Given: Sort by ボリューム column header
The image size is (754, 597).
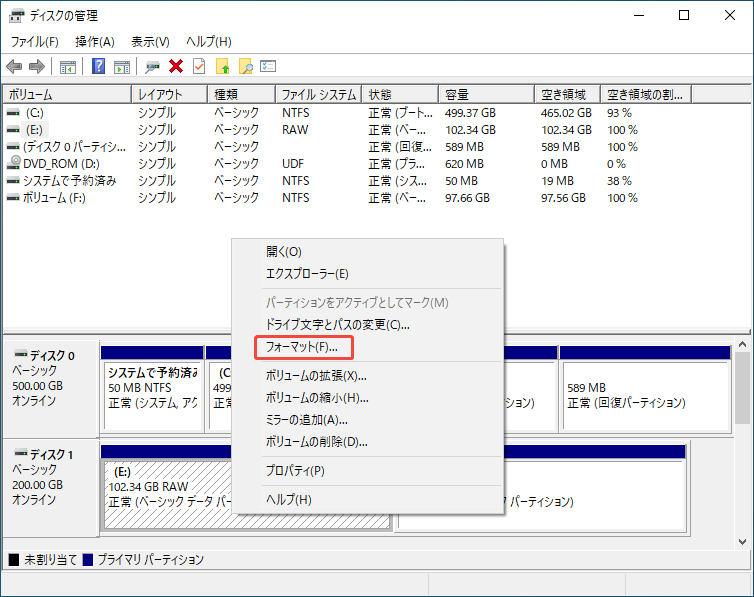Looking at the screenshot, I should [67, 94].
